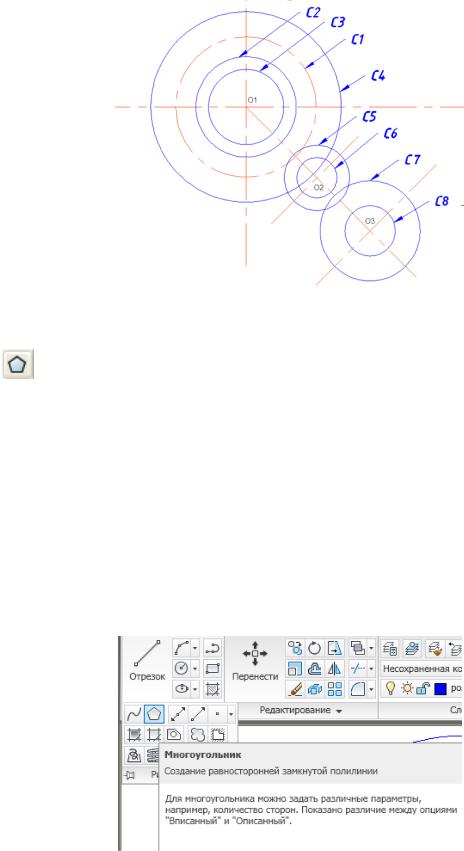Select the Revision Cloud tool icon
Screen dimensions: 464x851
point(198,734)
